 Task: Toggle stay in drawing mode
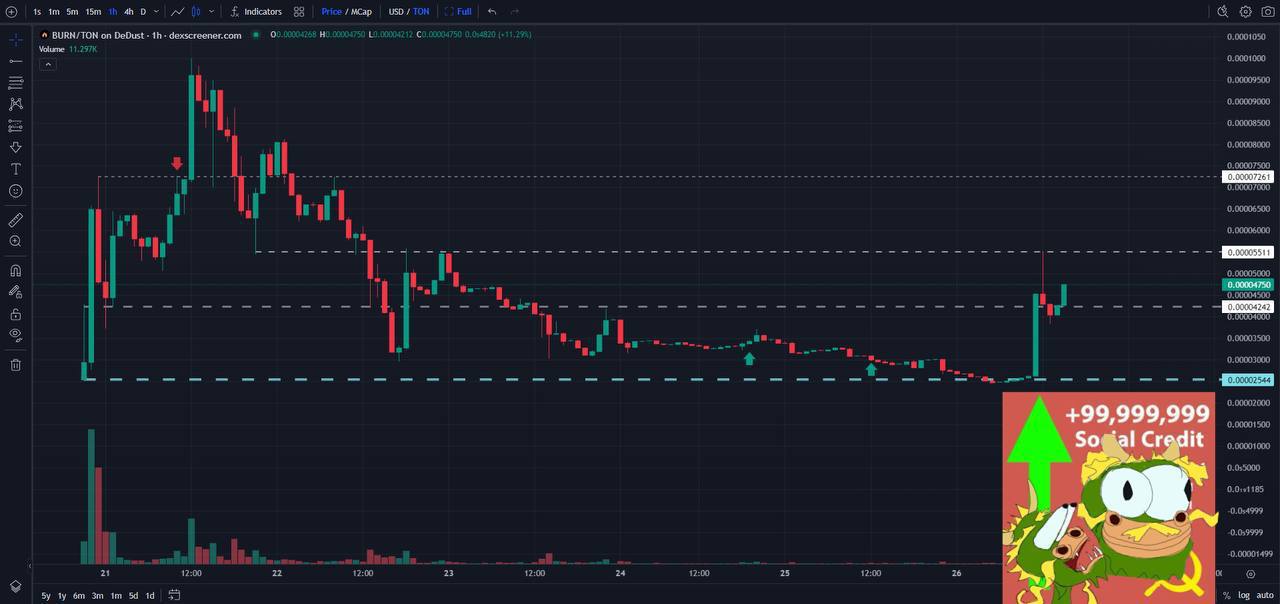pyautogui.click(x=15, y=292)
